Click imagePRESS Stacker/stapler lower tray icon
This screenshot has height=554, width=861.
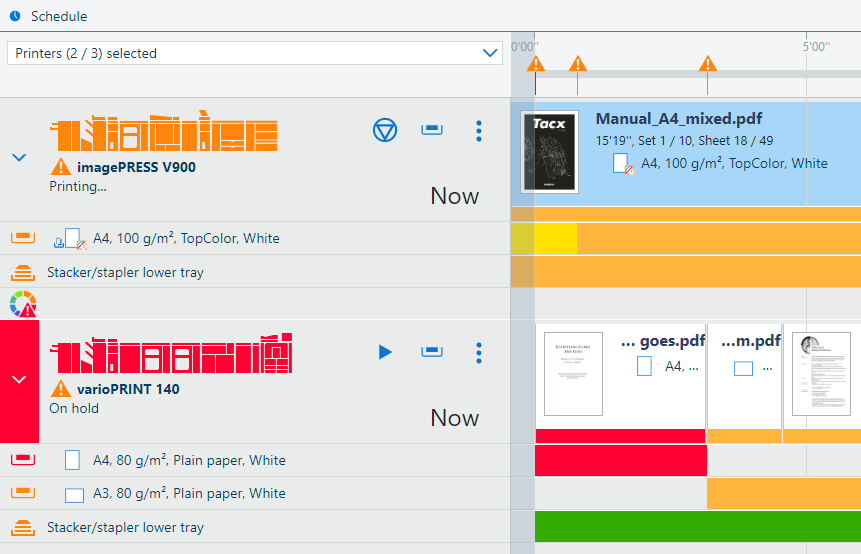point(23,272)
